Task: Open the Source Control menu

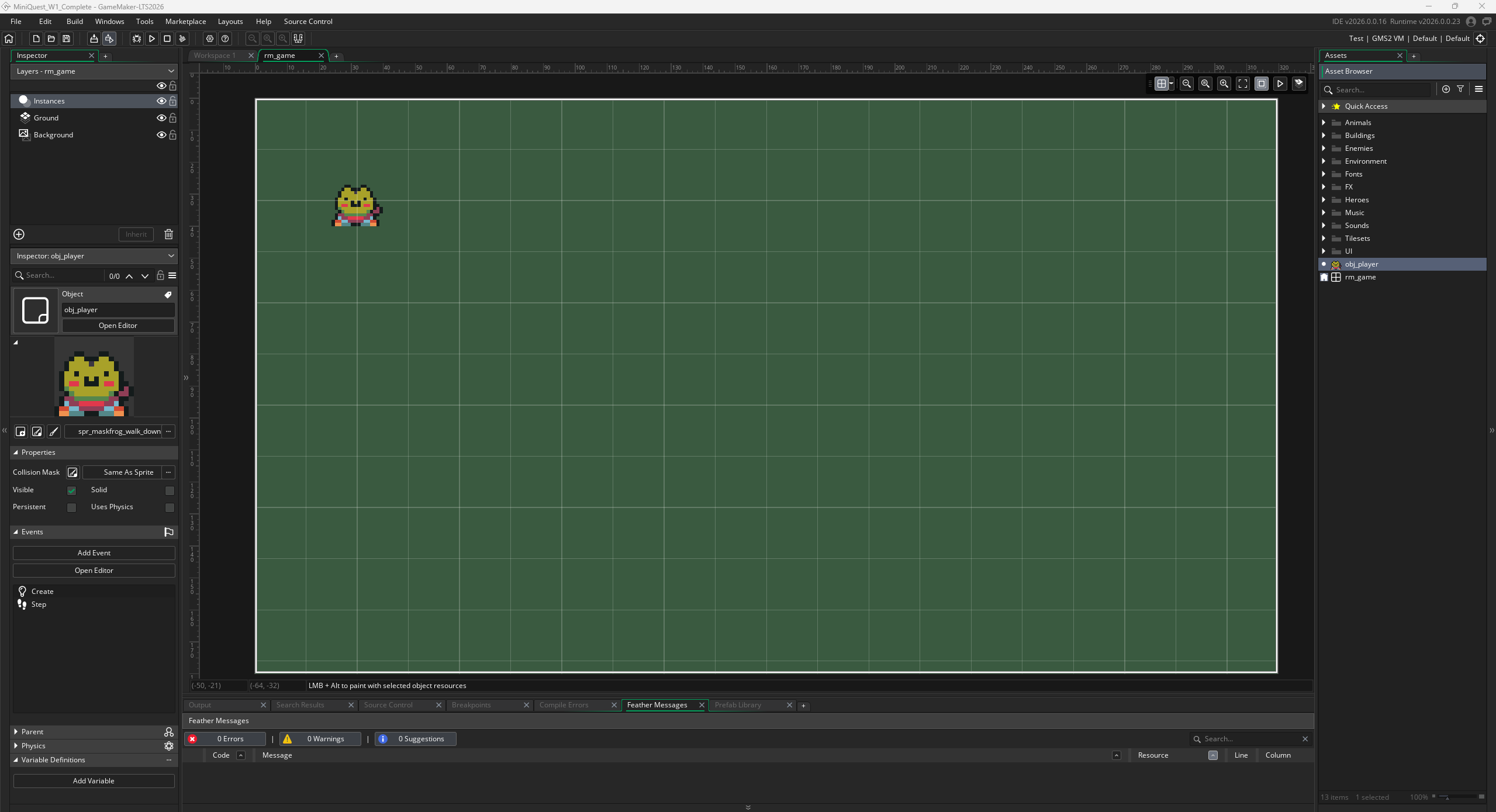Action: tap(308, 22)
